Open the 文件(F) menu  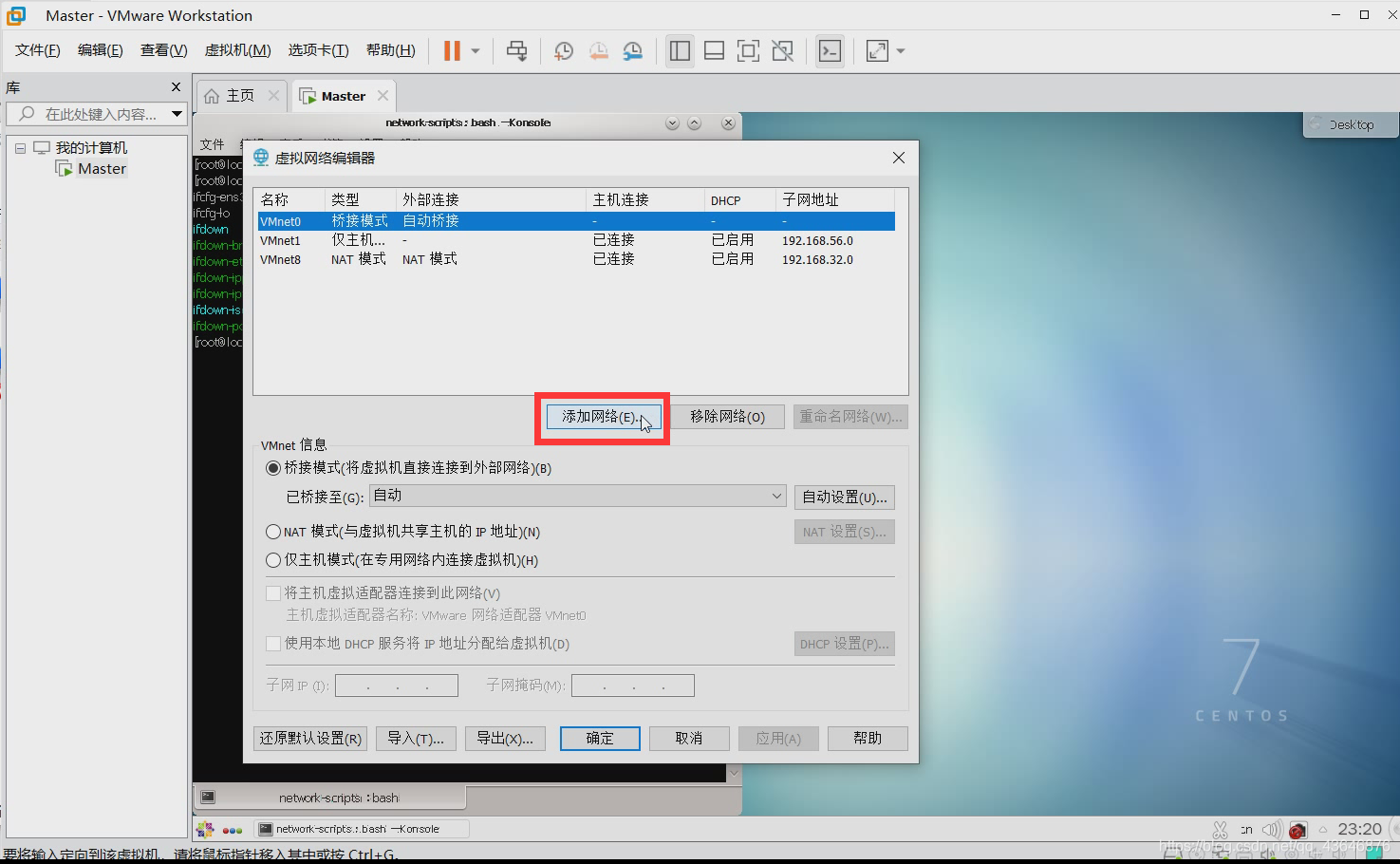38,50
